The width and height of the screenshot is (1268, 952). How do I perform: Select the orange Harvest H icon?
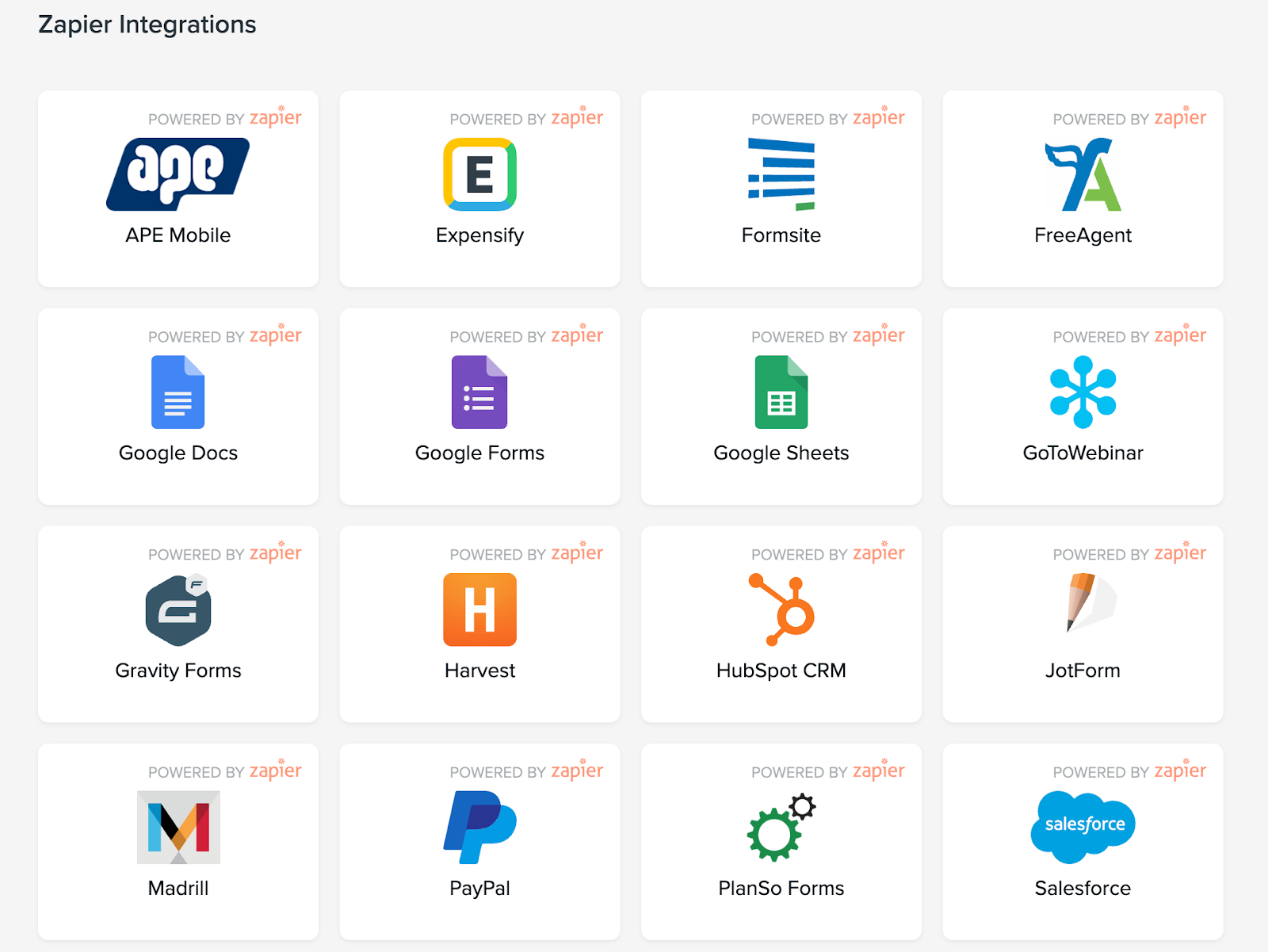point(479,610)
